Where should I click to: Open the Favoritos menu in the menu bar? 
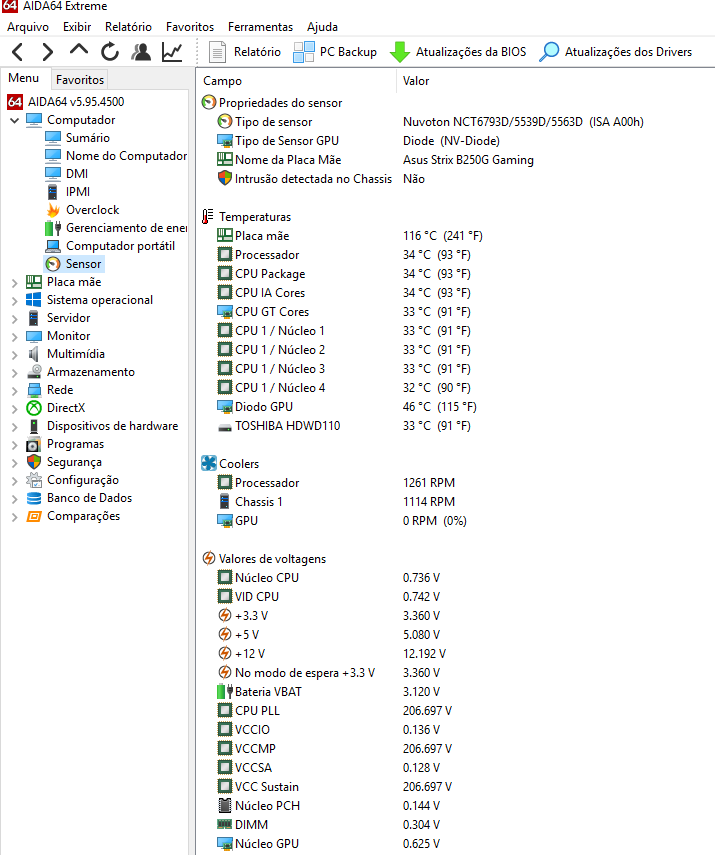pyautogui.click(x=190, y=27)
